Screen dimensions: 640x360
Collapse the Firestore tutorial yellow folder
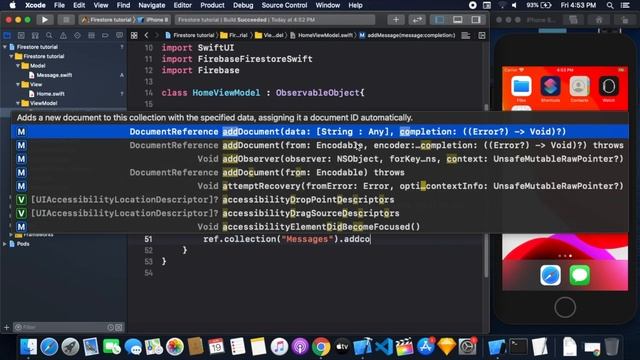(11, 56)
